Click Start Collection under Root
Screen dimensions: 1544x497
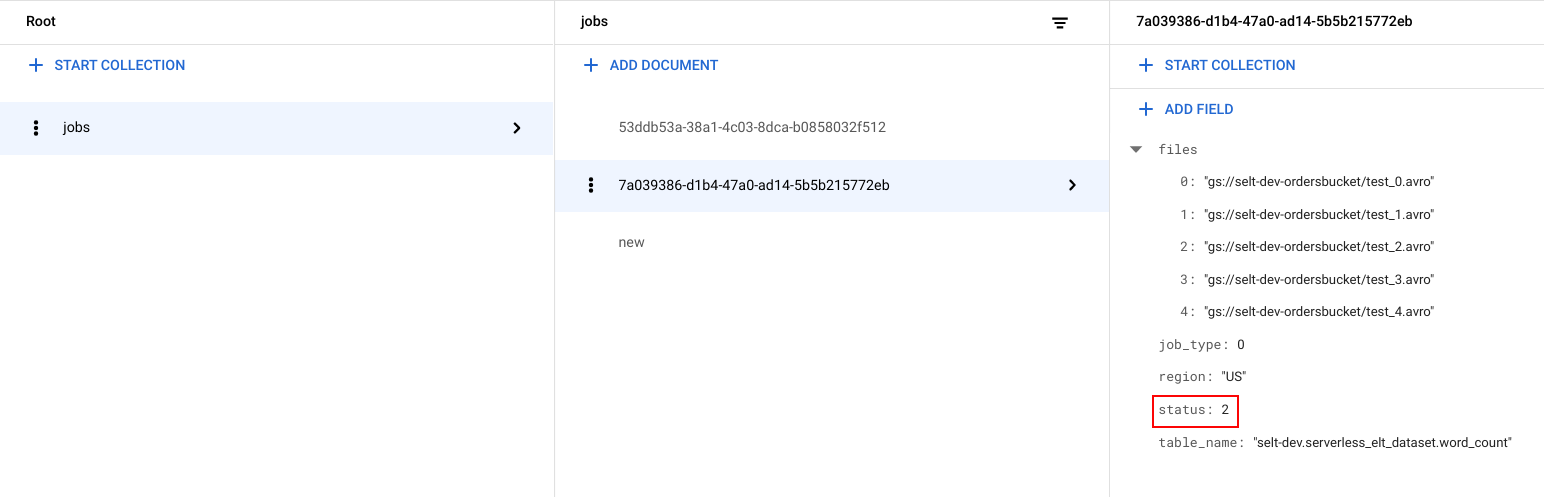pos(120,65)
